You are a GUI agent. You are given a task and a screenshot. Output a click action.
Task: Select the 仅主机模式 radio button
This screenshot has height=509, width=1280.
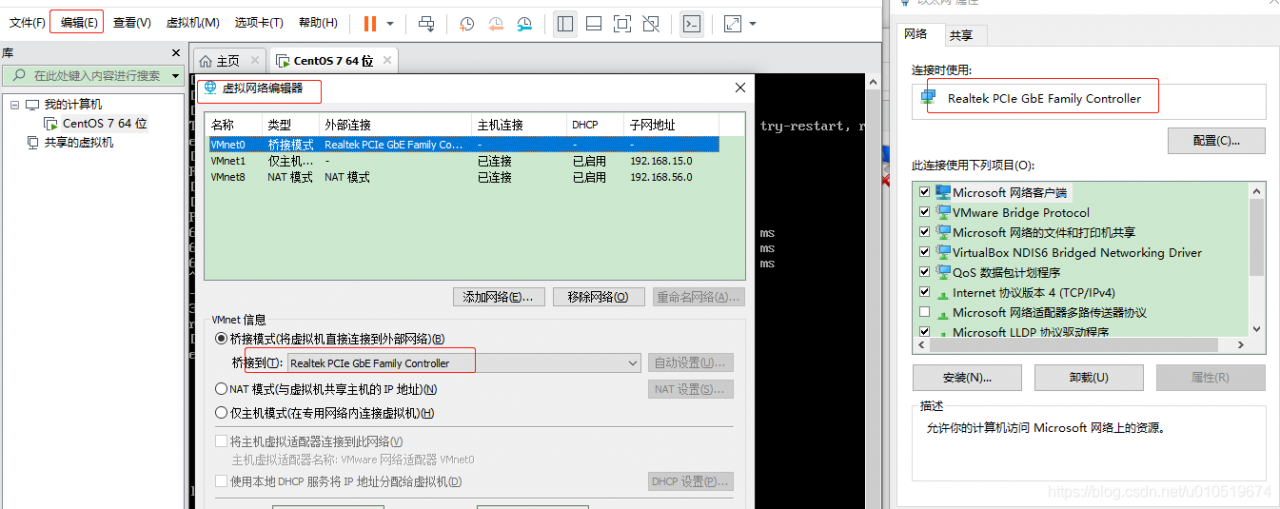point(222,413)
